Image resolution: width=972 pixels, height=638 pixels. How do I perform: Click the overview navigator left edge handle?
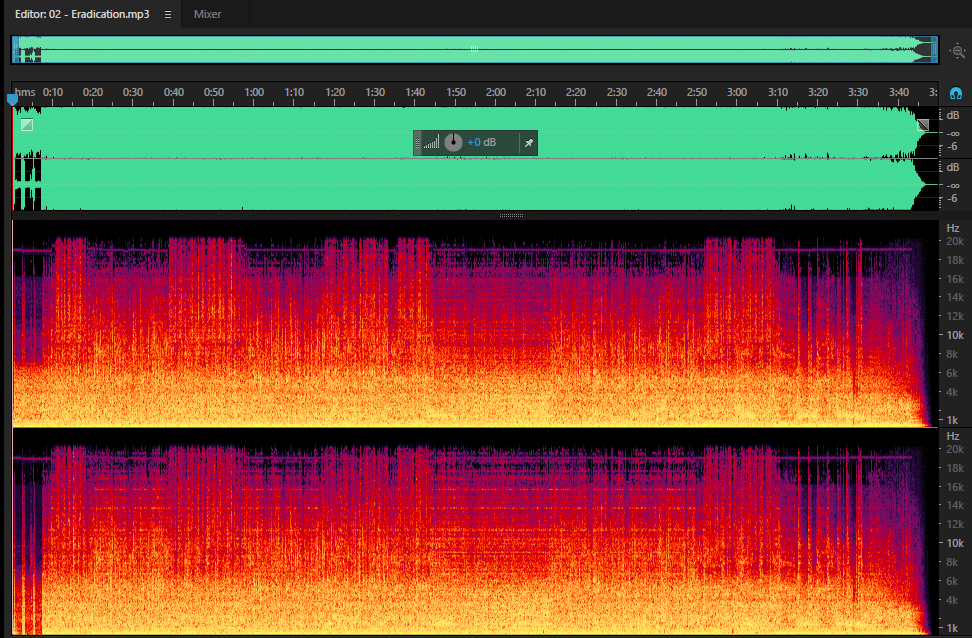click(15, 50)
